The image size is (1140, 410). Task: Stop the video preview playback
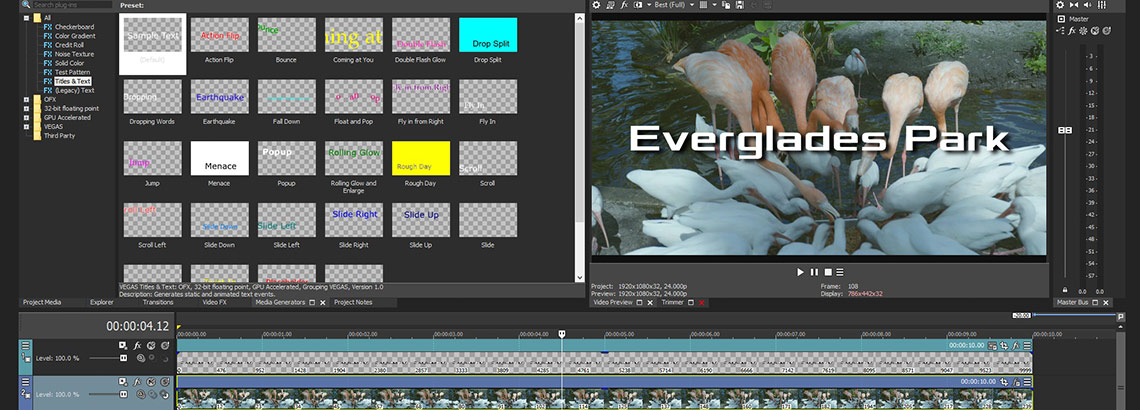827,272
